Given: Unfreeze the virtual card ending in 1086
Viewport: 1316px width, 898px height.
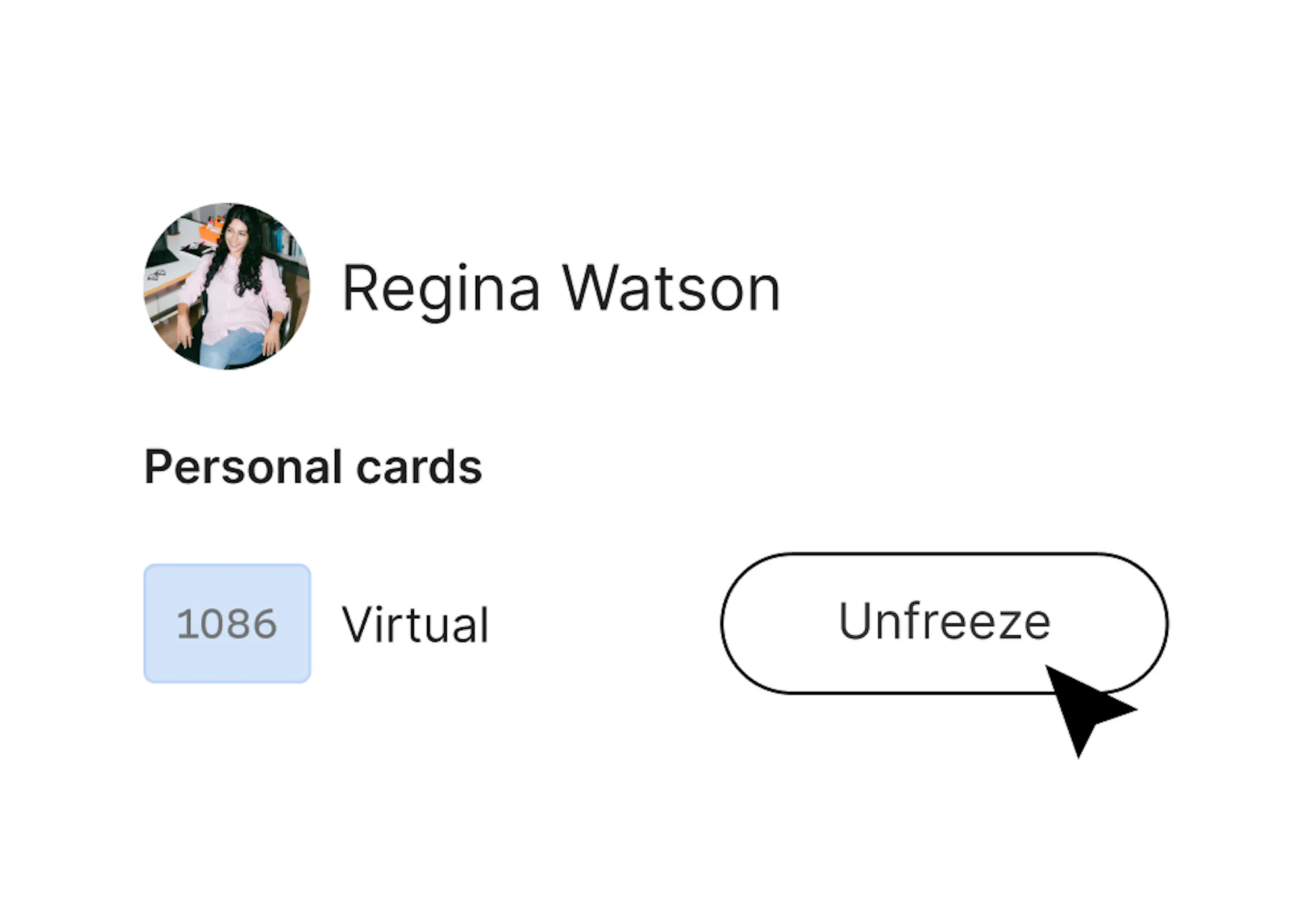Looking at the screenshot, I should click(x=944, y=623).
